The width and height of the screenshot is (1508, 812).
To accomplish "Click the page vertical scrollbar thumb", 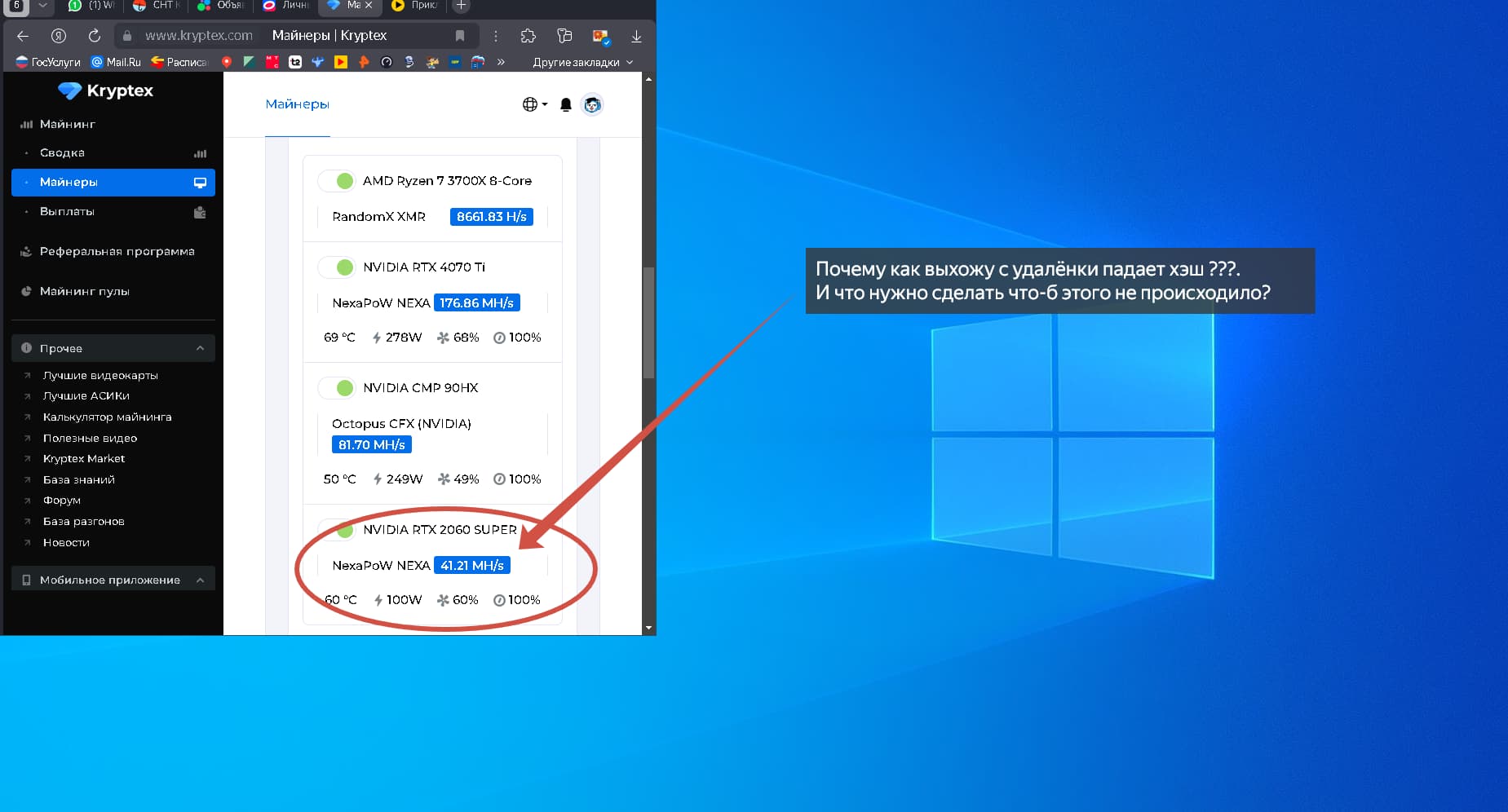I will pyautogui.click(x=648, y=322).
